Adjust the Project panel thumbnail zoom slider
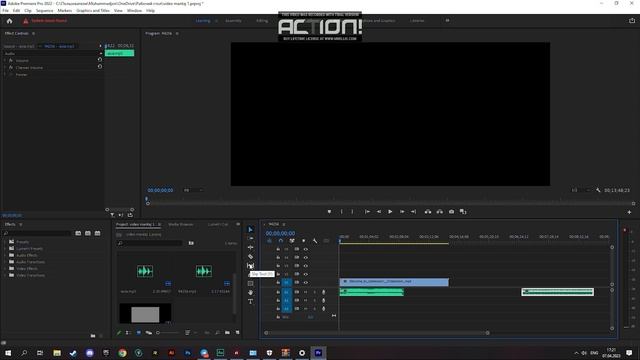 168,333
